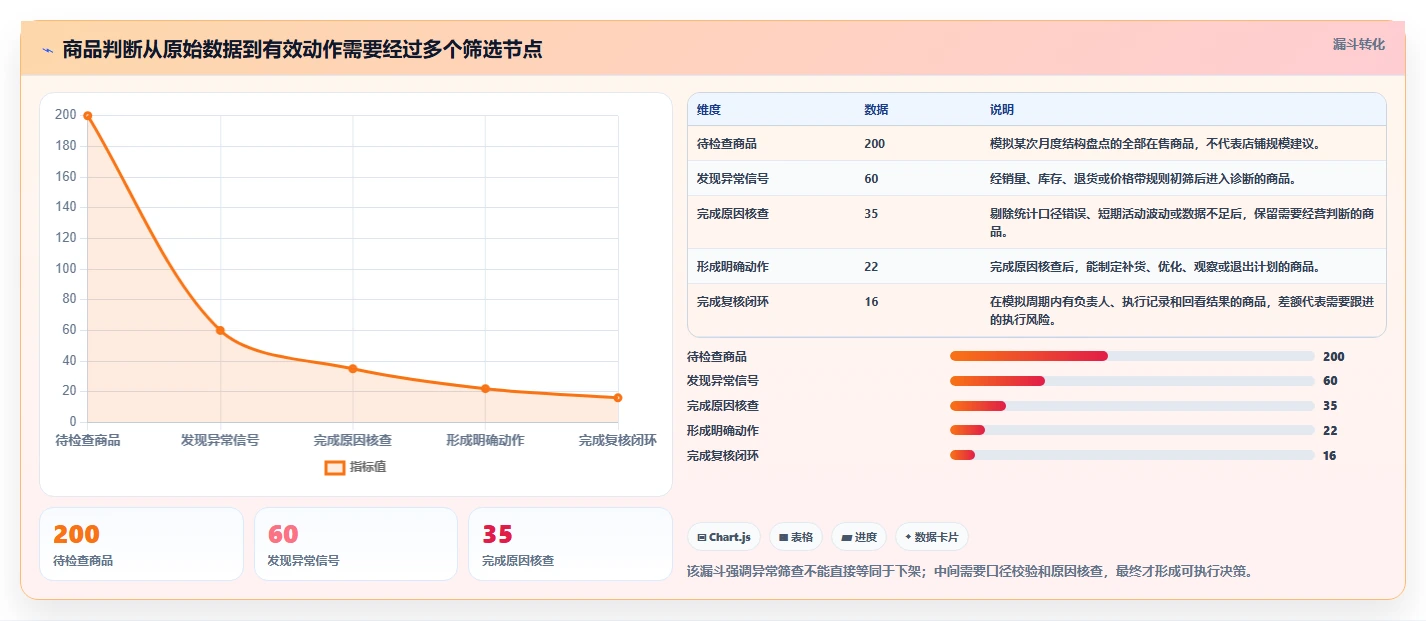Click progress label 待检查商品 beside the bar

coord(717,357)
